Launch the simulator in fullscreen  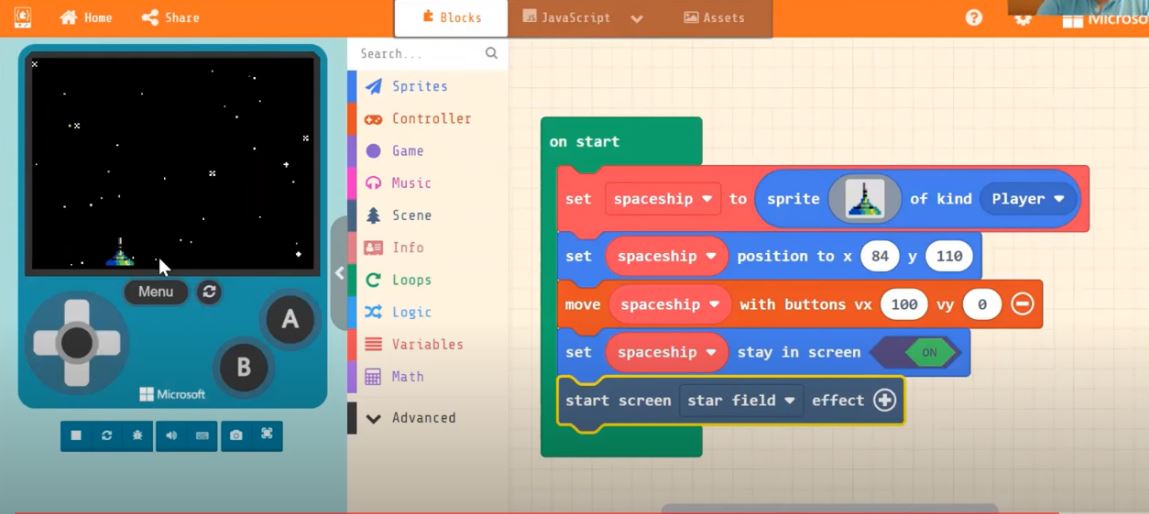tap(267, 436)
